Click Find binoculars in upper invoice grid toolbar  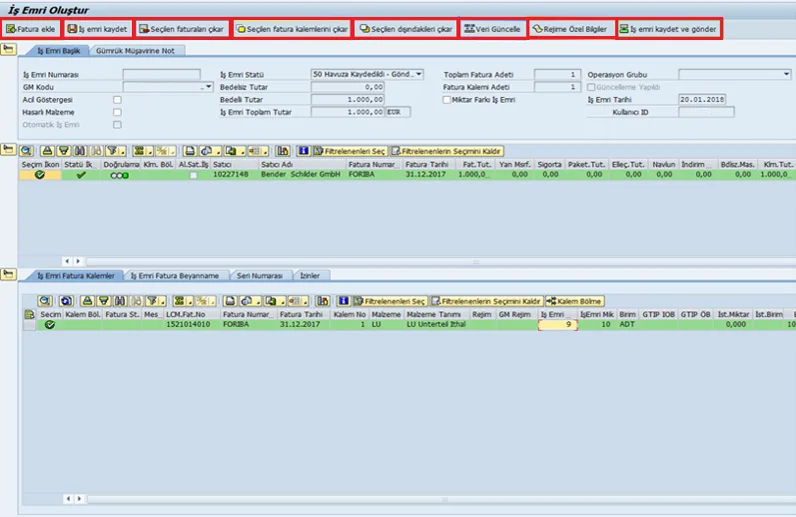80,151
